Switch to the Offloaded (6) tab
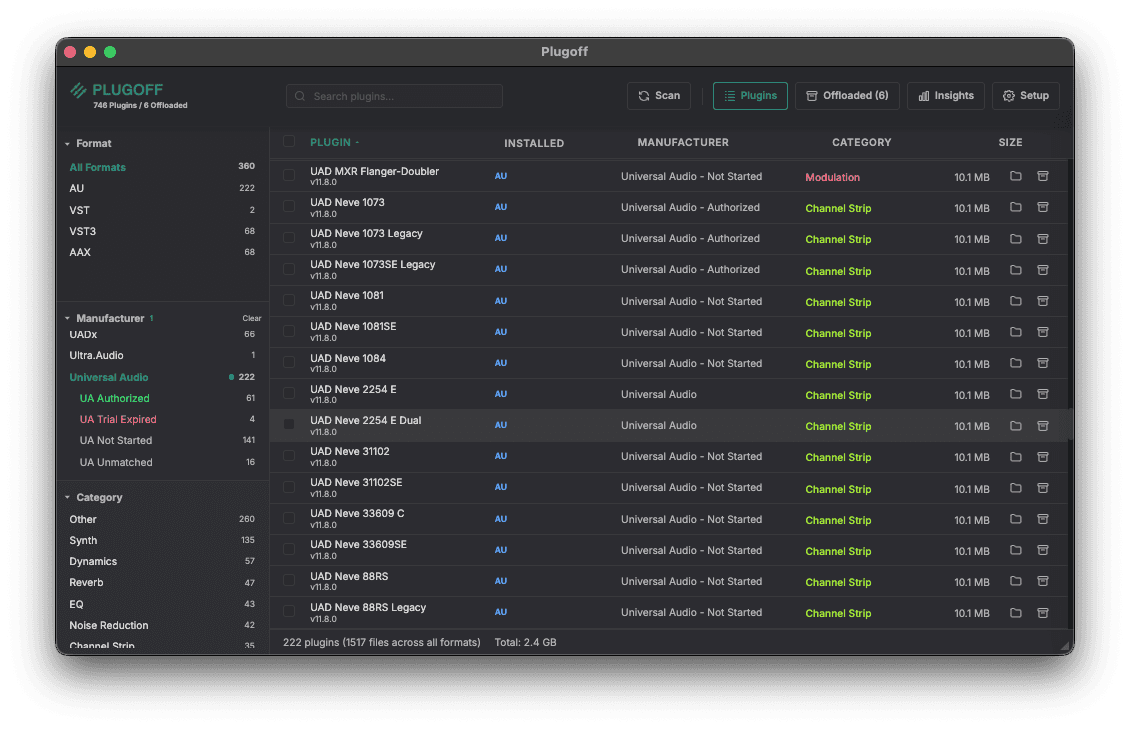The image size is (1130, 729). tap(847, 95)
